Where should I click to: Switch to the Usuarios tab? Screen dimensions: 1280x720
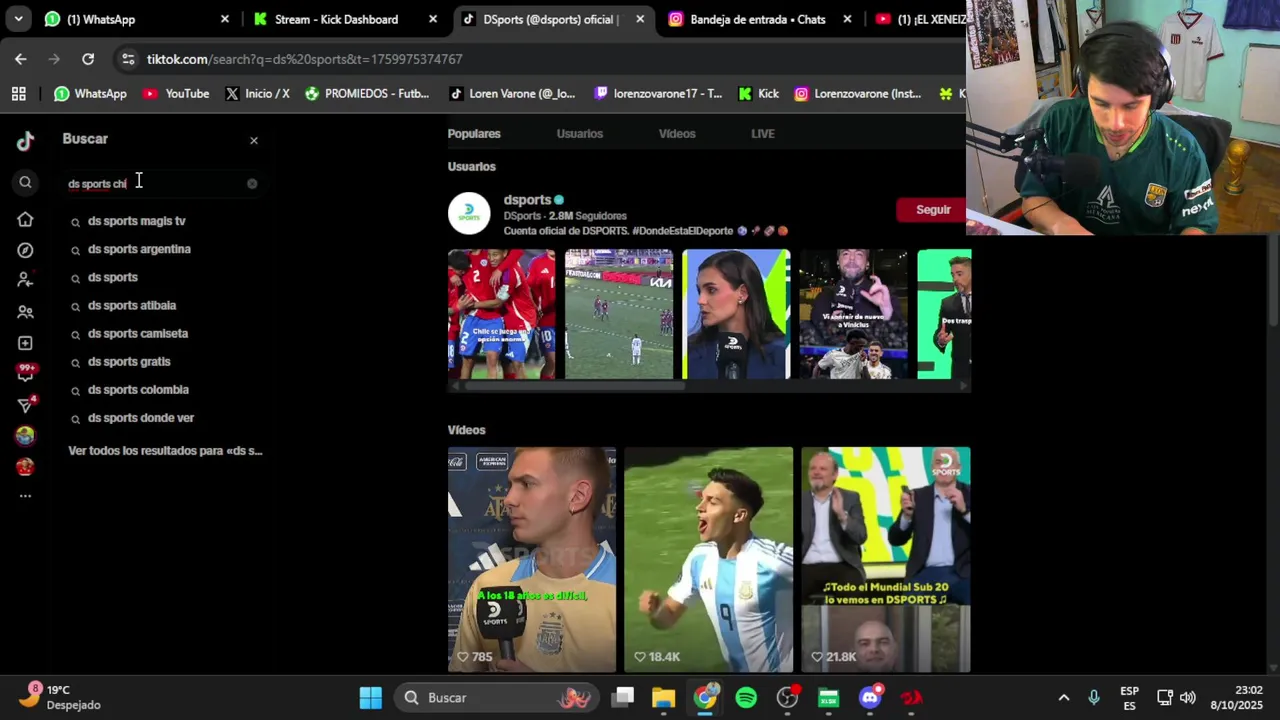580,134
